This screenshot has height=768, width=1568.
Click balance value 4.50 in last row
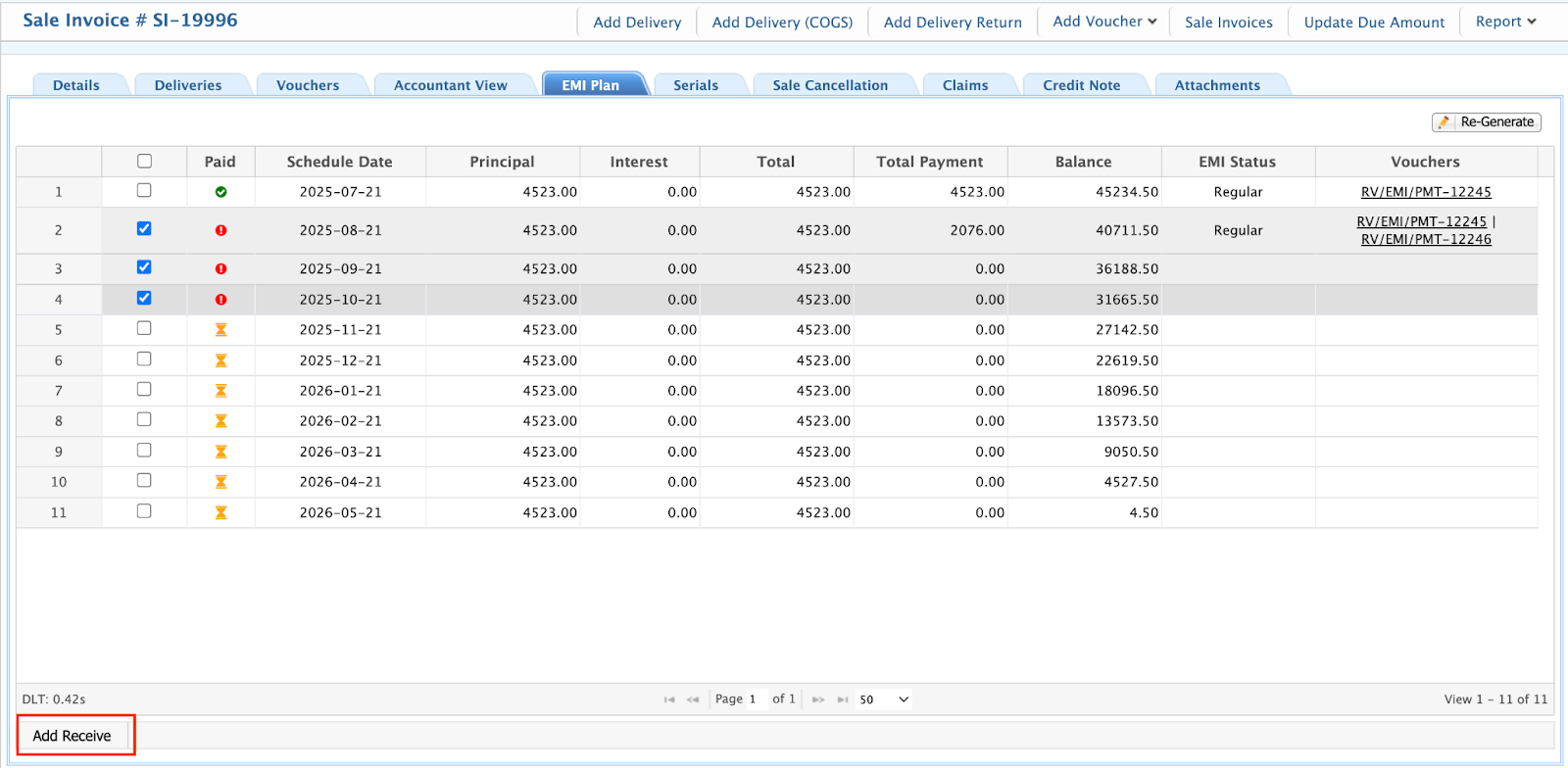(x=1144, y=512)
